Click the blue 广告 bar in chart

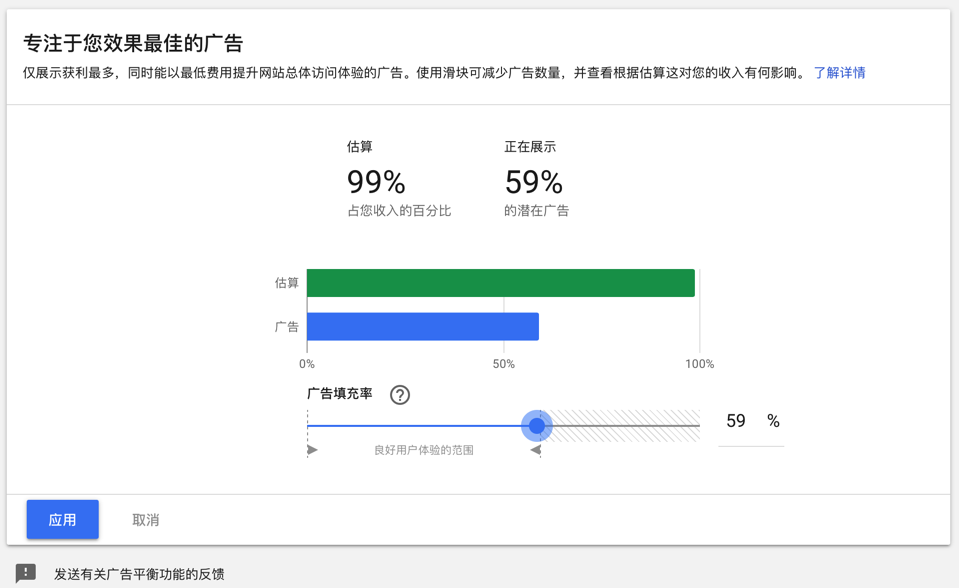click(x=422, y=326)
